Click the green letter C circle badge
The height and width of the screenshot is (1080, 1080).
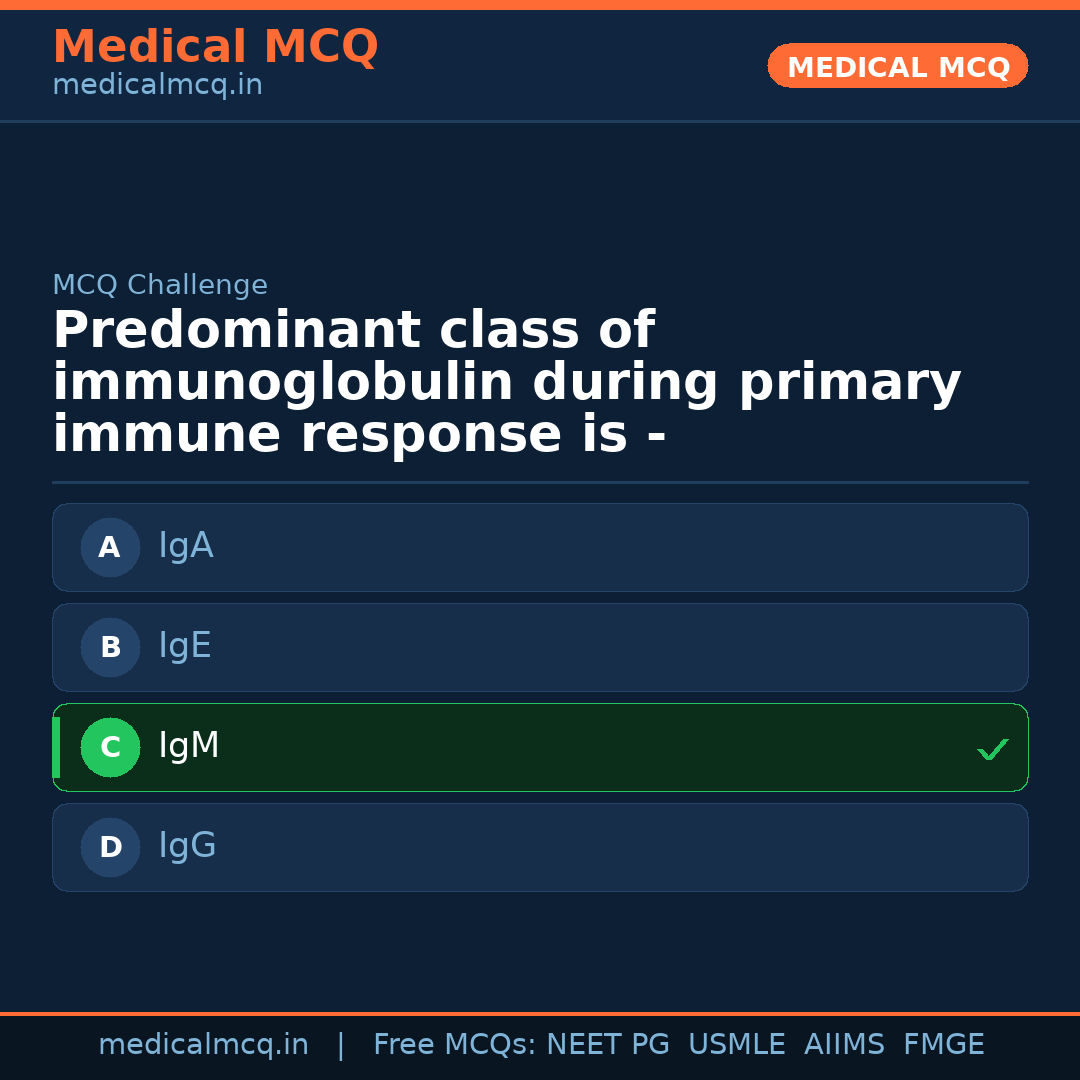(110, 747)
